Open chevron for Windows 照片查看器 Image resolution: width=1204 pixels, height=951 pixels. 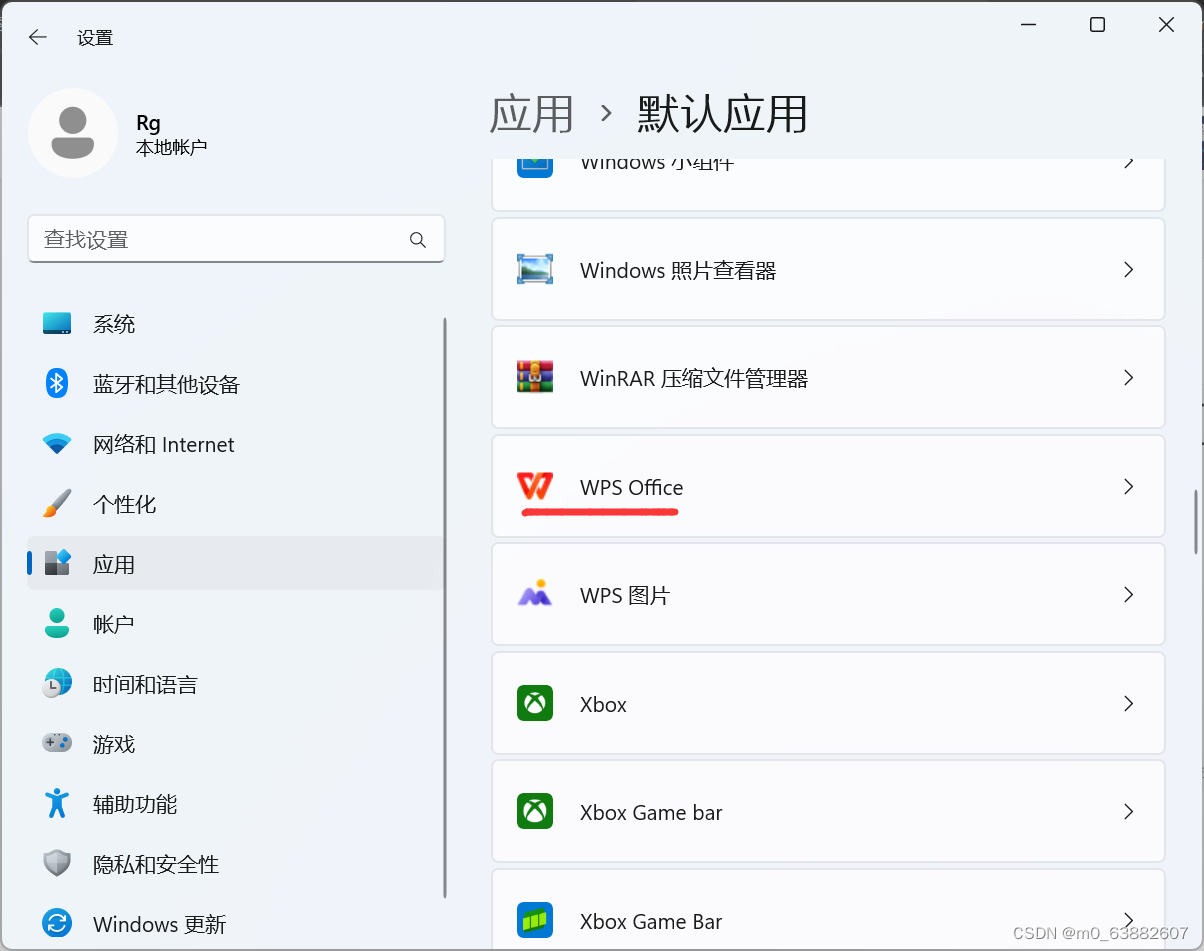click(1128, 270)
